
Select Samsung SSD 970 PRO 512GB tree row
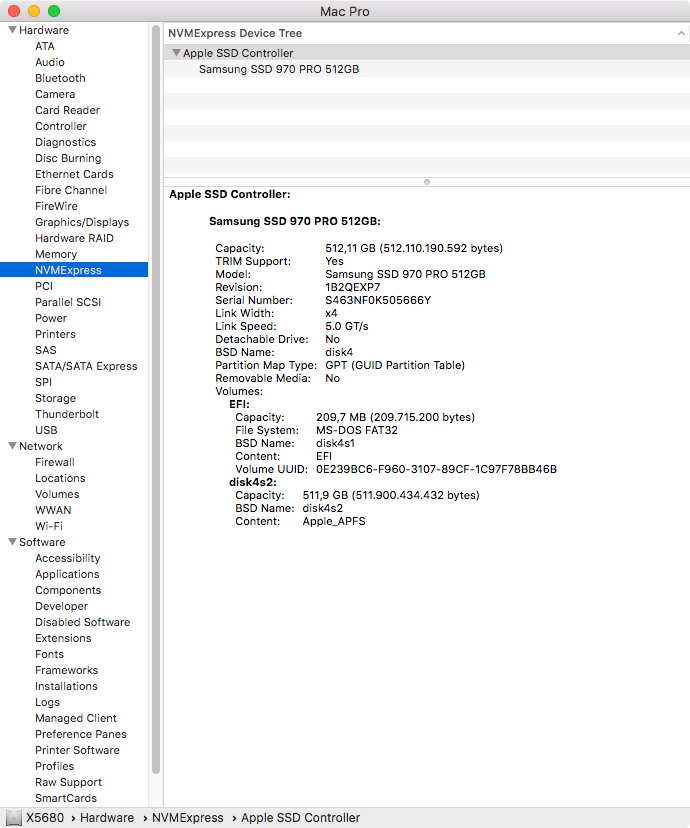tap(427, 69)
